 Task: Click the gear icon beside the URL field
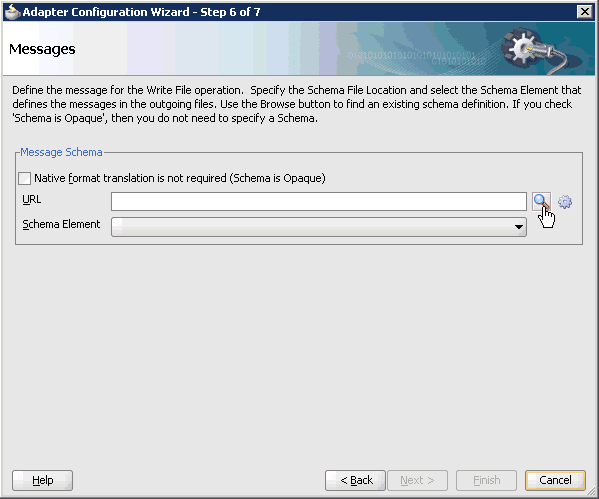pyautogui.click(x=565, y=202)
